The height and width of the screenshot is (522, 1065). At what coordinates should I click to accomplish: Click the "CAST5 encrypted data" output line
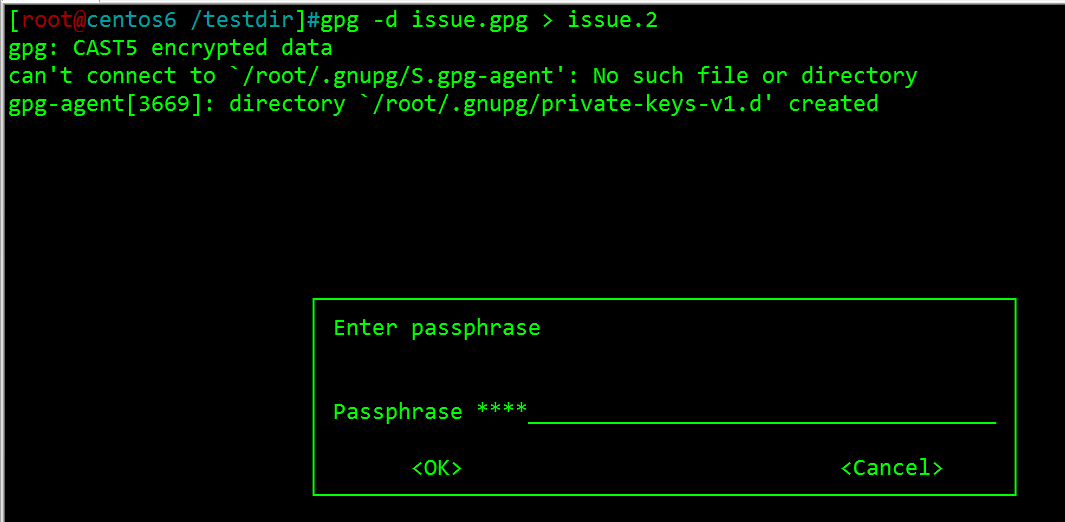(202, 49)
